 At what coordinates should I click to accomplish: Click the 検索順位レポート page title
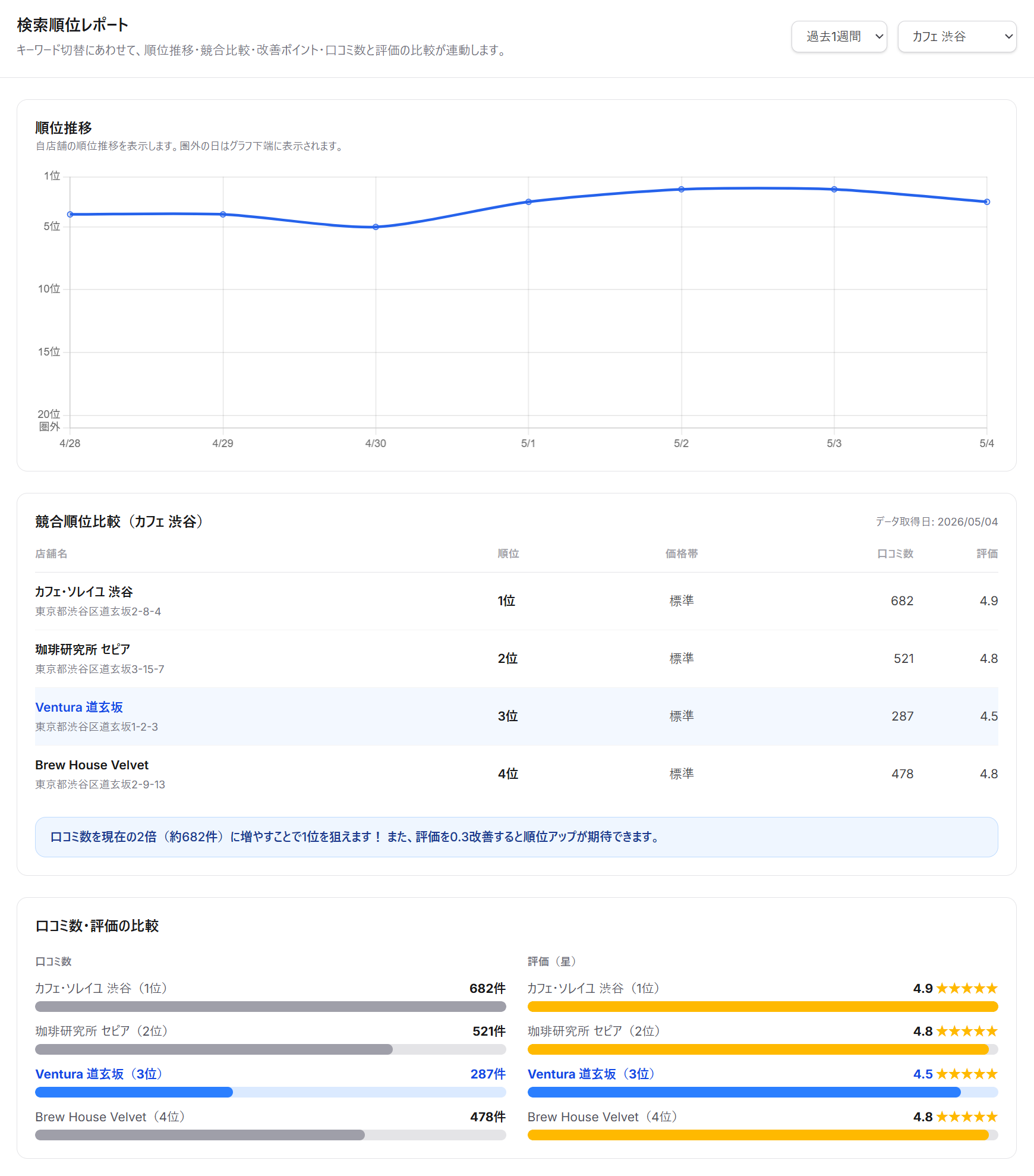coord(72,25)
